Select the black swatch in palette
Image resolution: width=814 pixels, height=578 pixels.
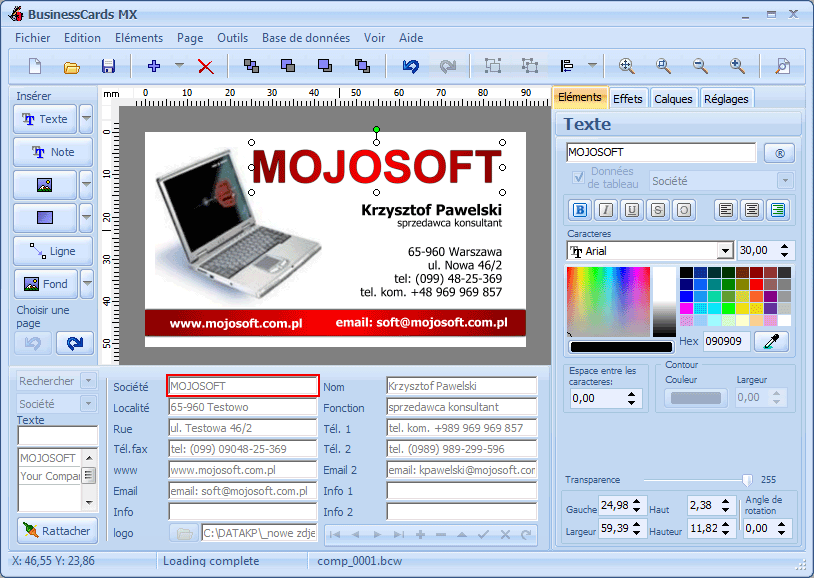tap(686, 273)
